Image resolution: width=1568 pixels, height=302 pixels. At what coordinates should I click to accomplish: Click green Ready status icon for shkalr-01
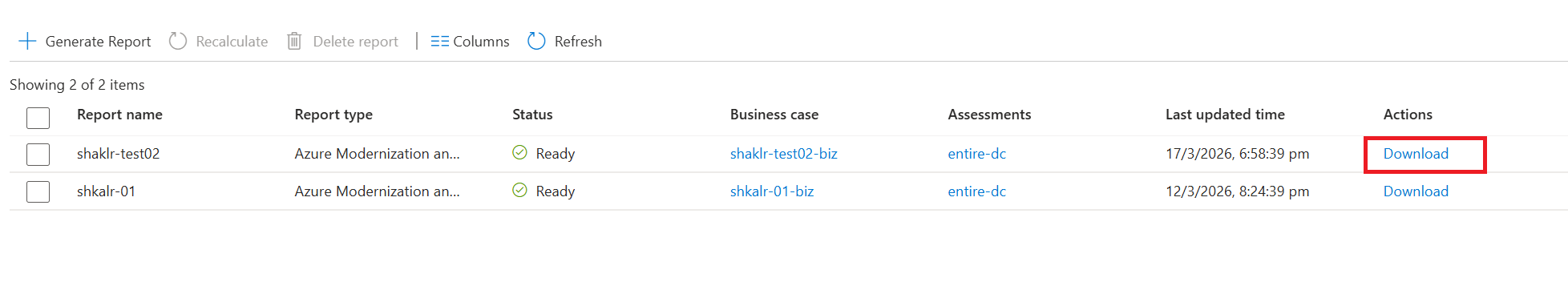pyautogui.click(x=519, y=190)
